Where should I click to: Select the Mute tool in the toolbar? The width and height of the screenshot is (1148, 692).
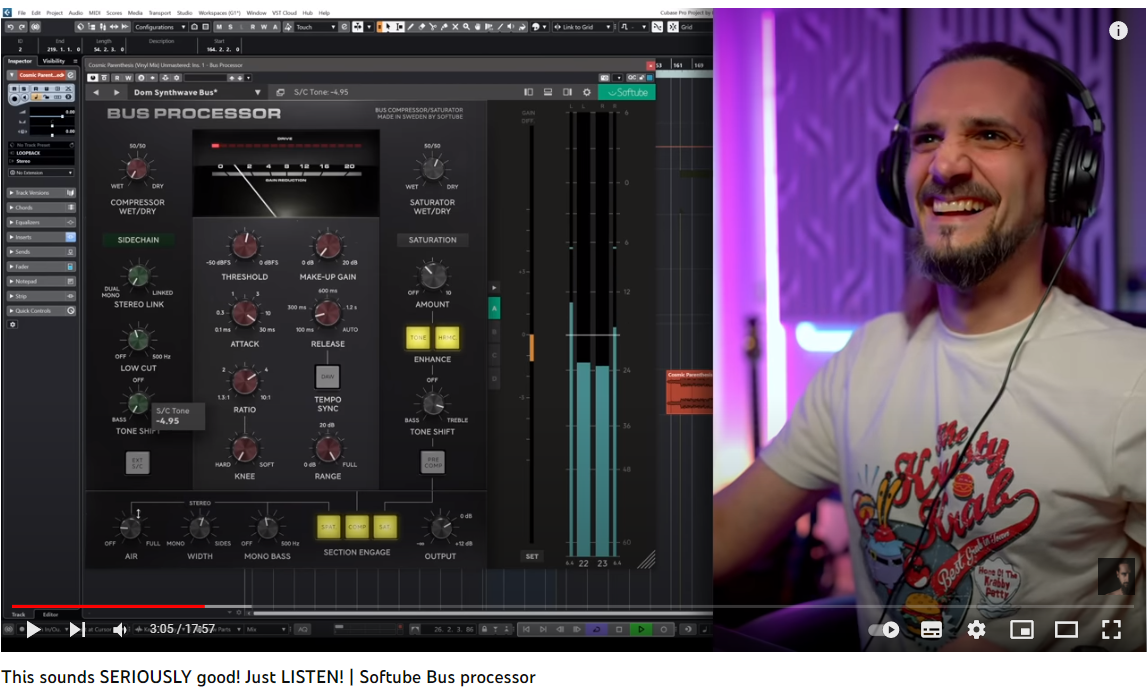coord(455,28)
